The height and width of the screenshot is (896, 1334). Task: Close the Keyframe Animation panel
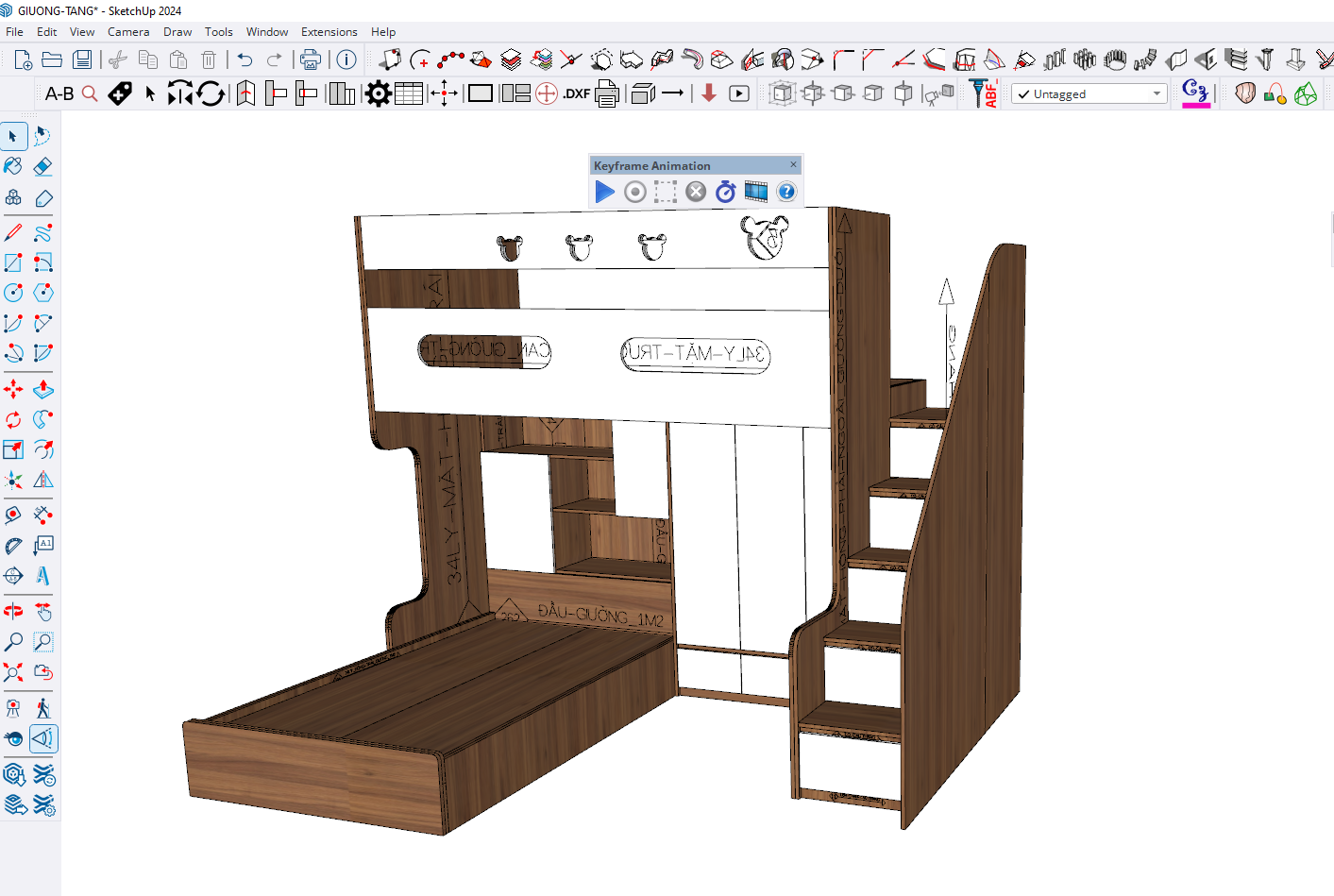(x=793, y=164)
